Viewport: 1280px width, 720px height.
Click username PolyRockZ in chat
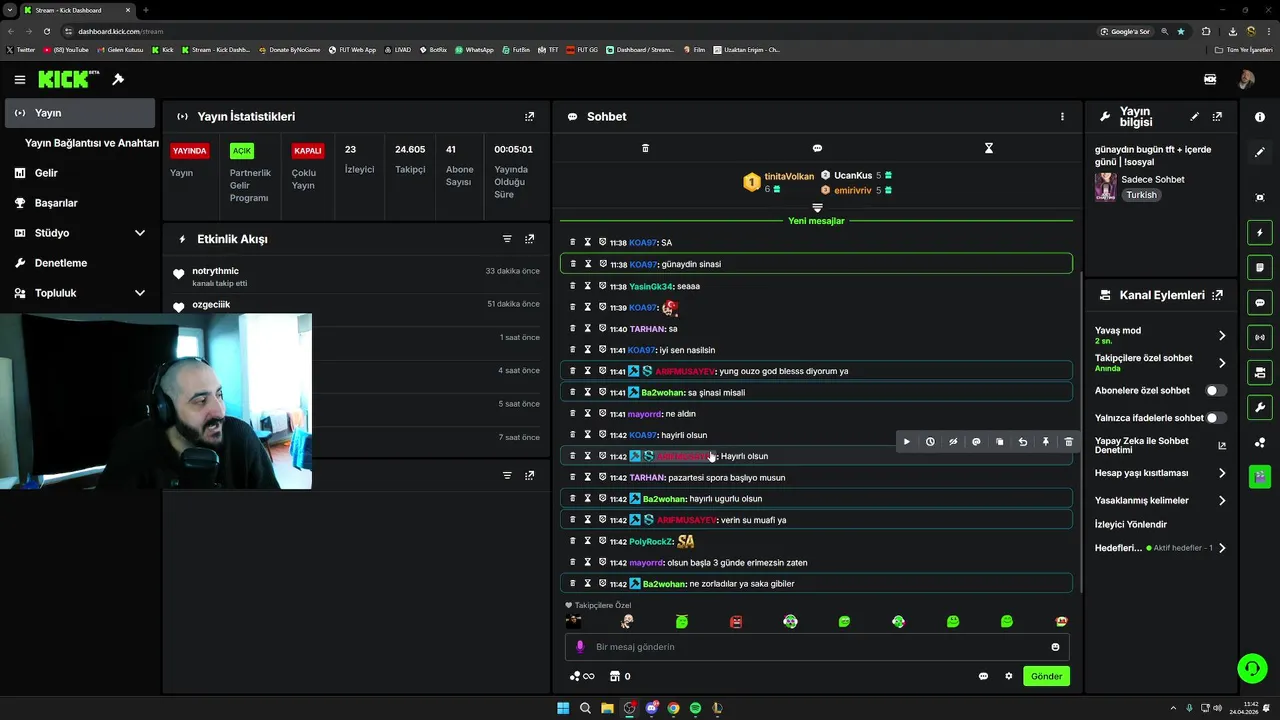651,542
